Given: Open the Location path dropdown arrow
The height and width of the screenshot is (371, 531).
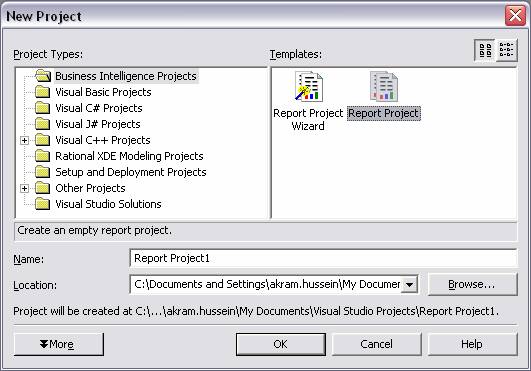Looking at the screenshot, I should [409, 284].
